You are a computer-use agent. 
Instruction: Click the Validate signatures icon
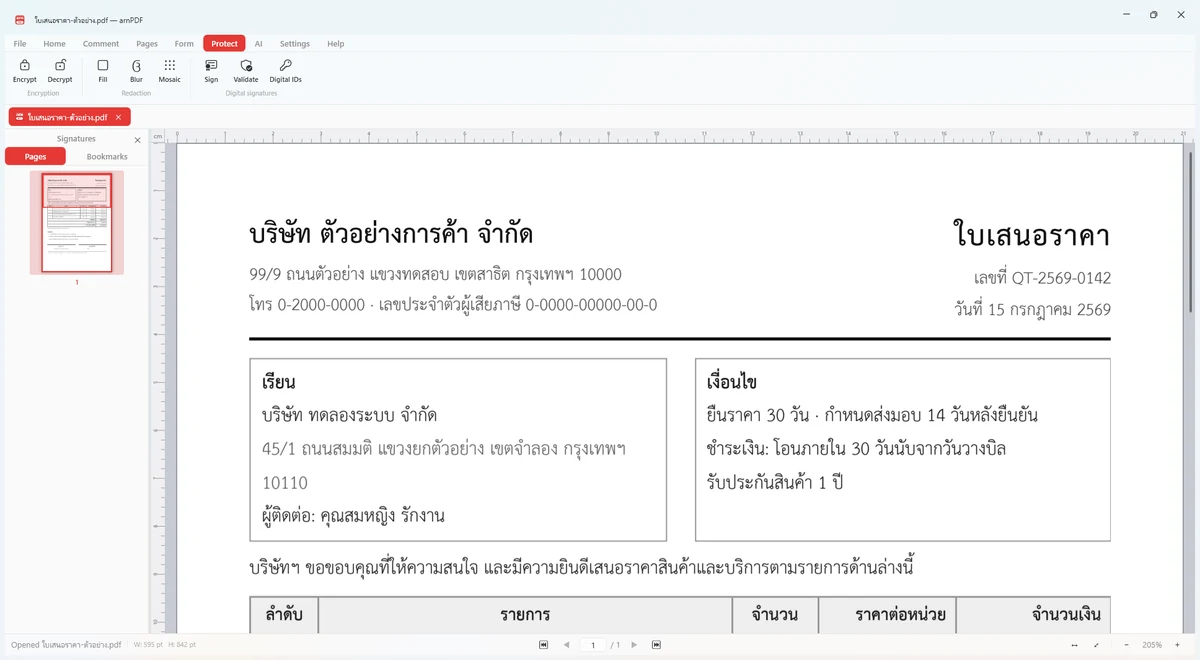(246, 70)
